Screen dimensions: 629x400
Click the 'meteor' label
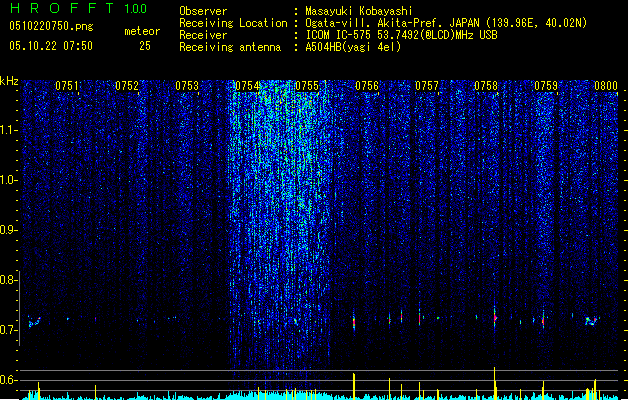[x=142, y=31]
